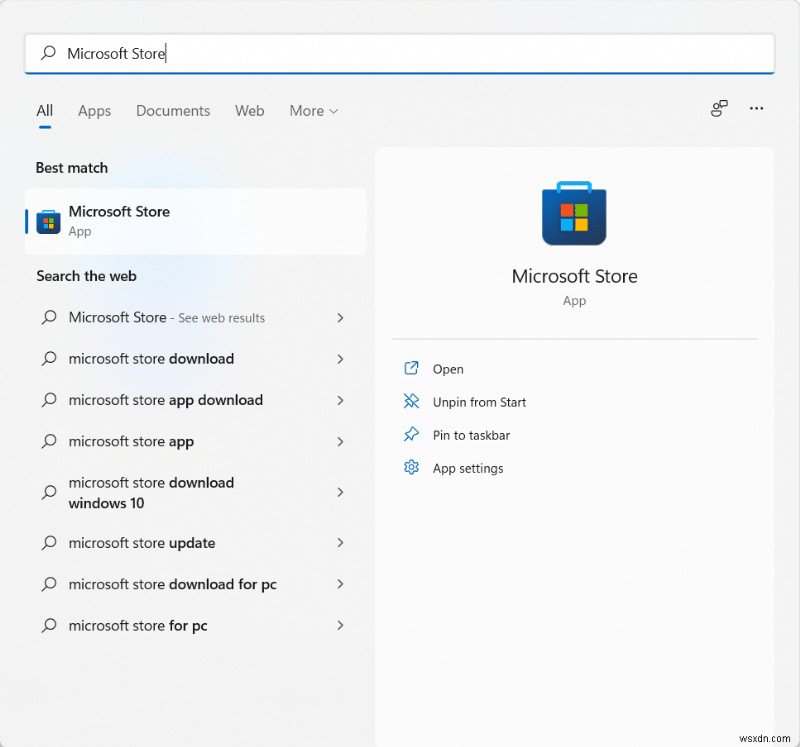Expand the microsoft store download windows 10 suggestion
The height and width of the screenshot is (747, 800).
tap(339, 492)
